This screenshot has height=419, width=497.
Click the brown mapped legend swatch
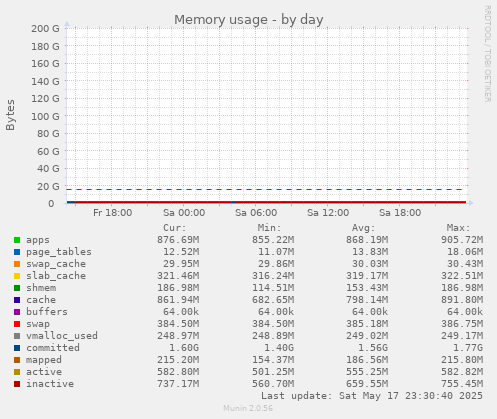pos(17,360)
